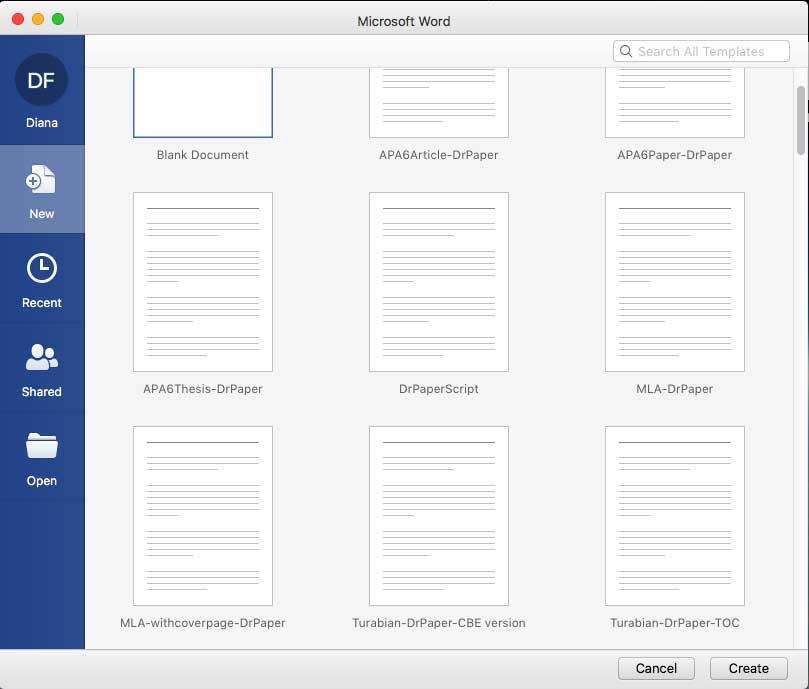
Task: Choose the Turabian-DrPaper-TOC template
Action: 674,516
